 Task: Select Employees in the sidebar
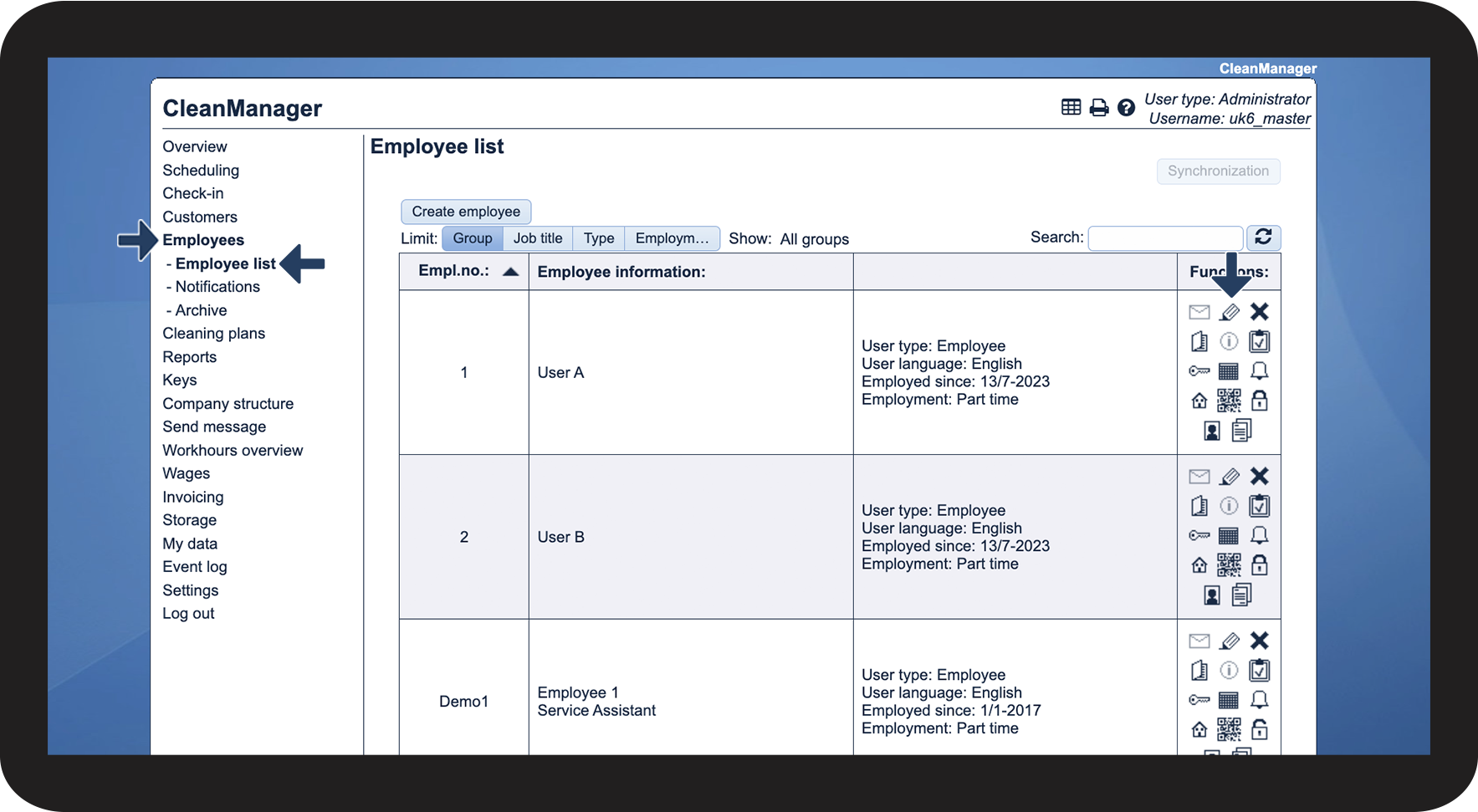tap(203, 240)
